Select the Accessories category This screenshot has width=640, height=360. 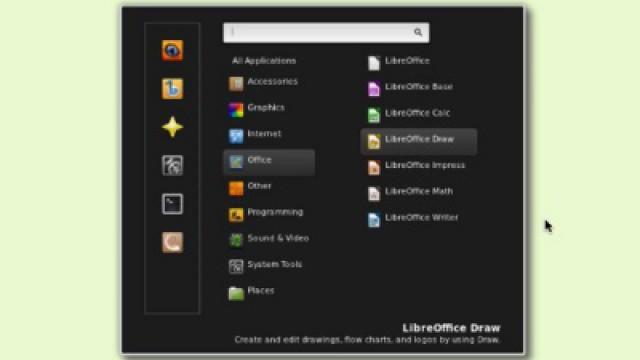269,83
